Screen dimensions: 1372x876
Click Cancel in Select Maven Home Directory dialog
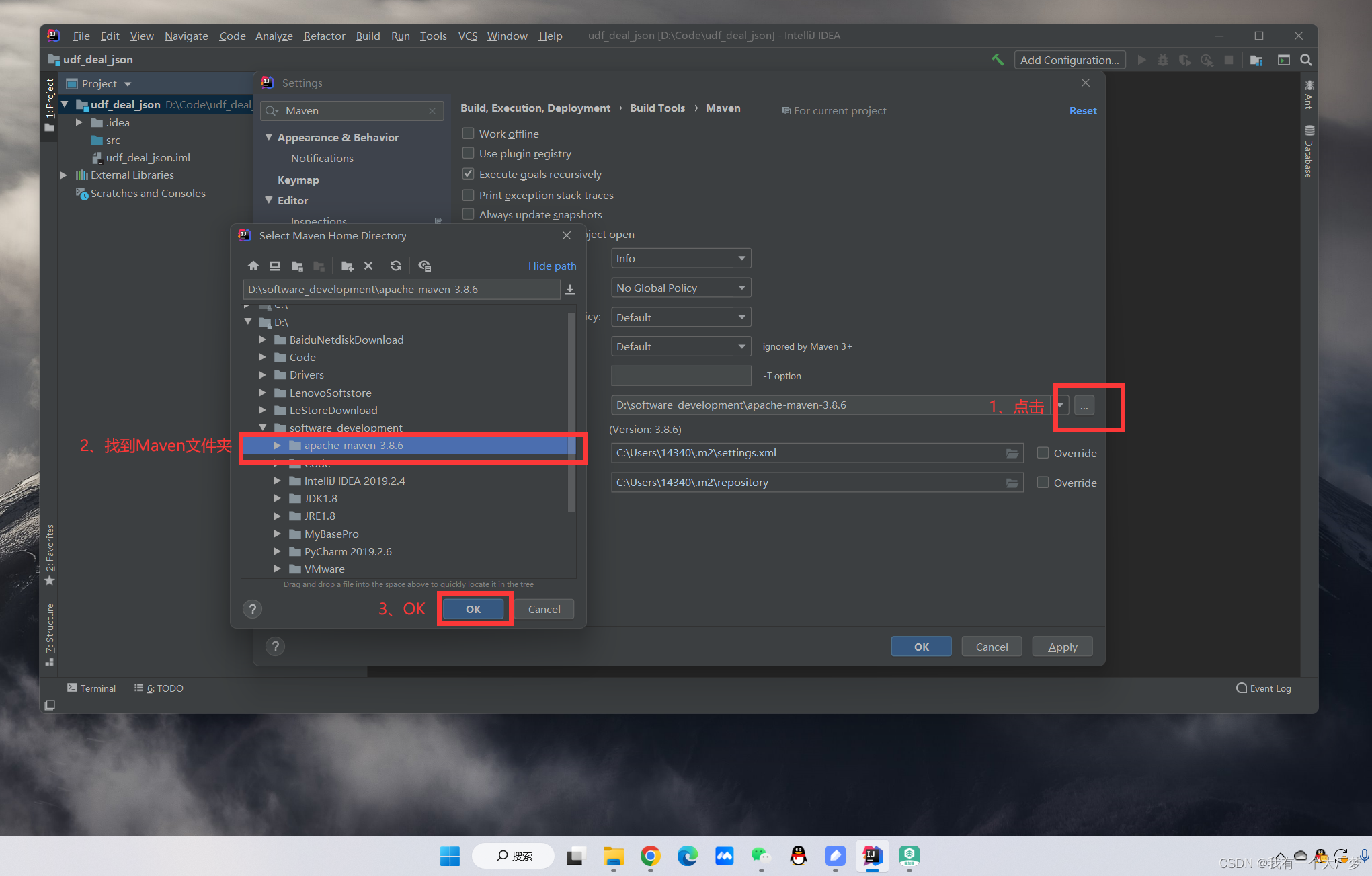tap(544, 609)
